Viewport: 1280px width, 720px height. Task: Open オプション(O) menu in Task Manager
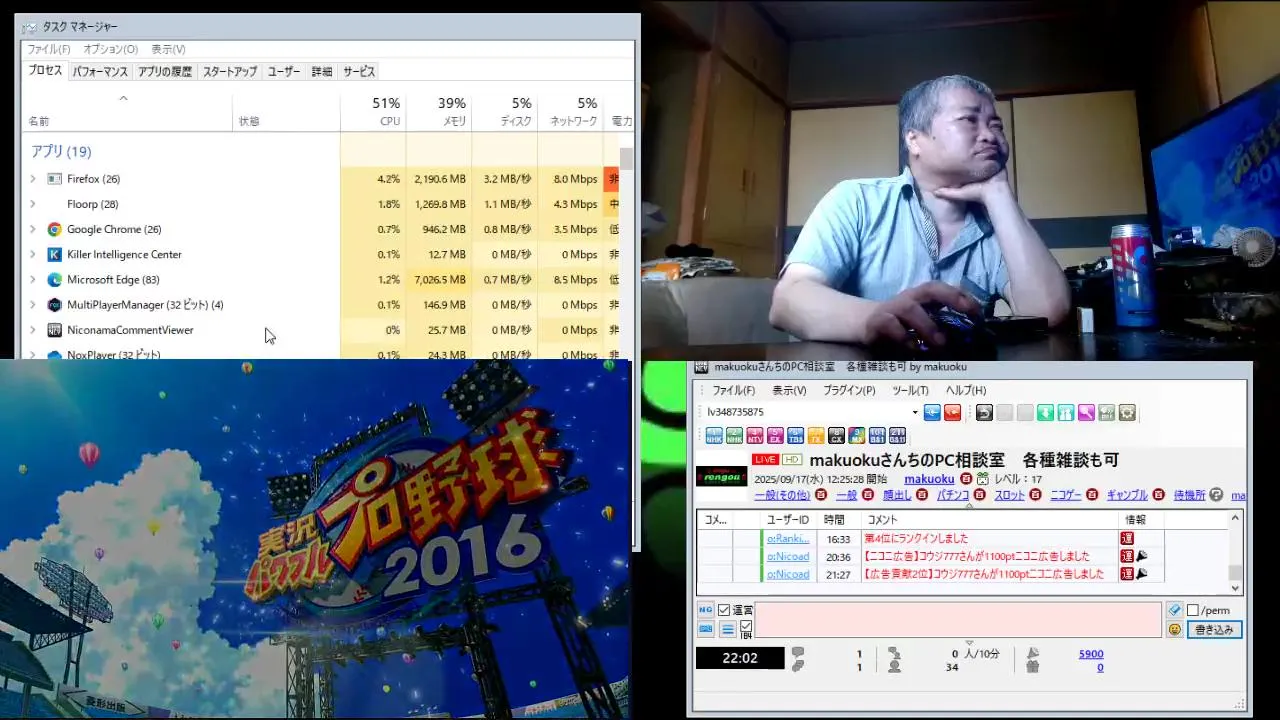110,49
